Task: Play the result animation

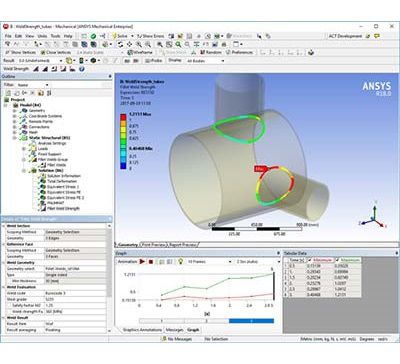Action: 142,262
